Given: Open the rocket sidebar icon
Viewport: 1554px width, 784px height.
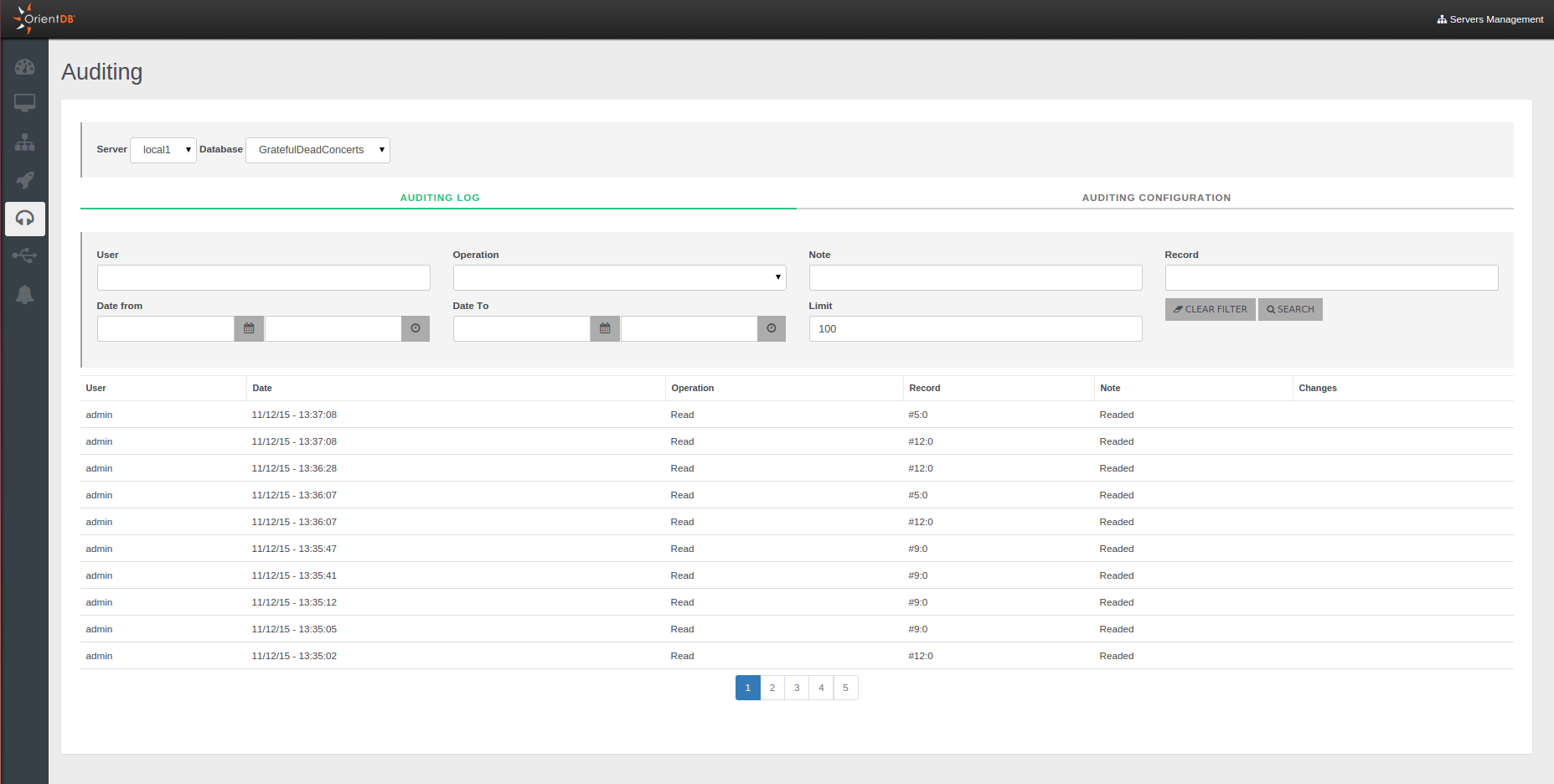Looking at the screenshot, I should (25, 180).
